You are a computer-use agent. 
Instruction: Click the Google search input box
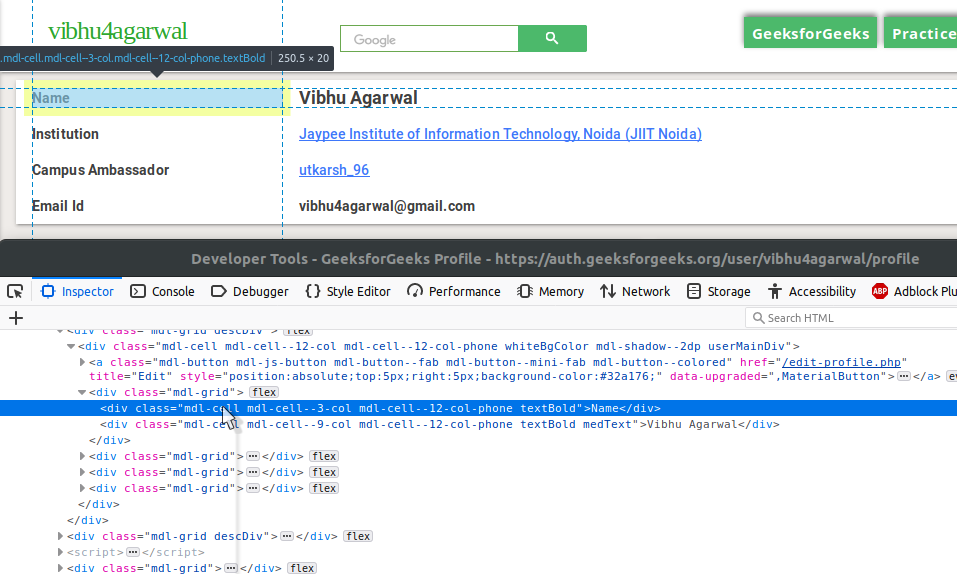[430, 38]
